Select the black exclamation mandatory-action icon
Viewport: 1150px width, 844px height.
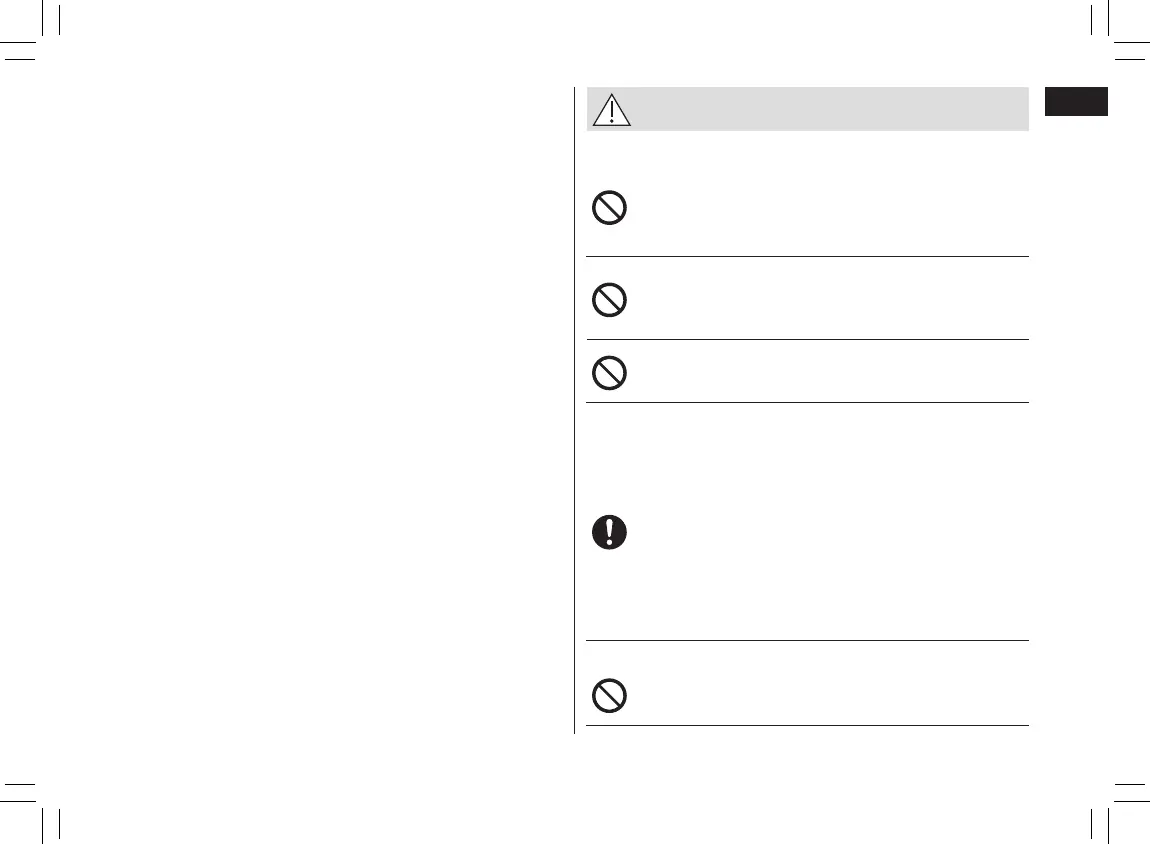[x=610, y=531]
